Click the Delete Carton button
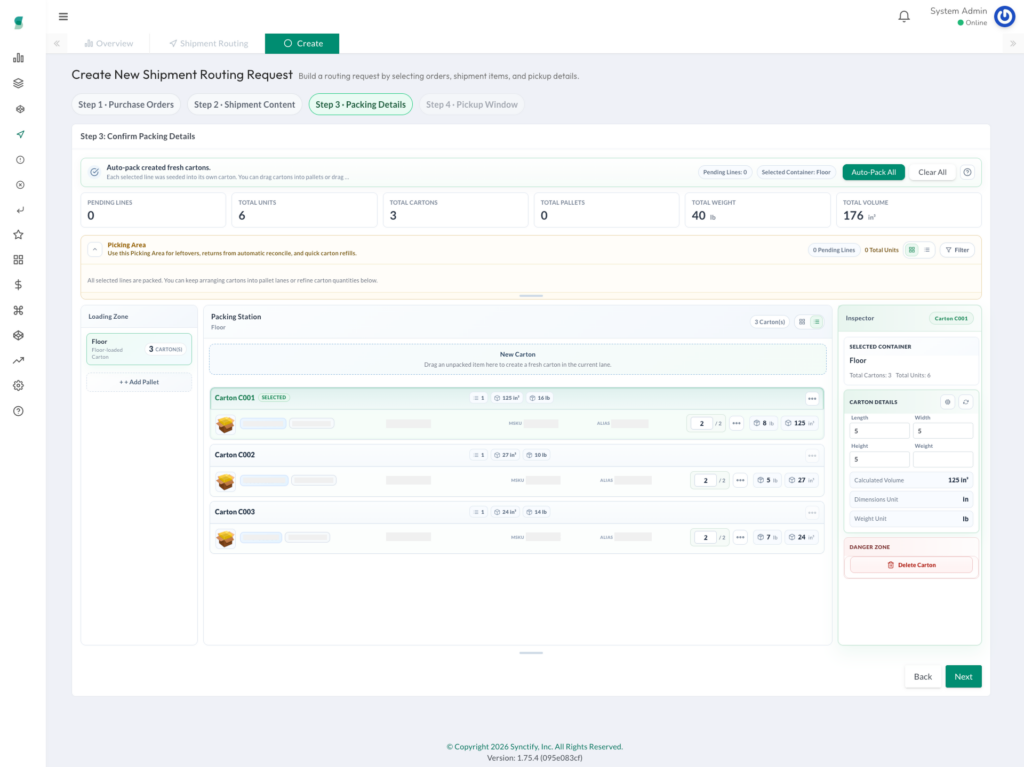This screenshot has height=767, width=1024. [911, 565]
